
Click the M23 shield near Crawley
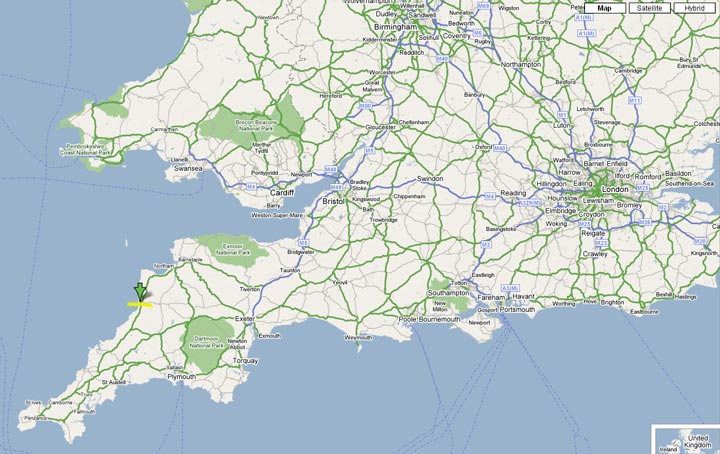tap(601, 243)
